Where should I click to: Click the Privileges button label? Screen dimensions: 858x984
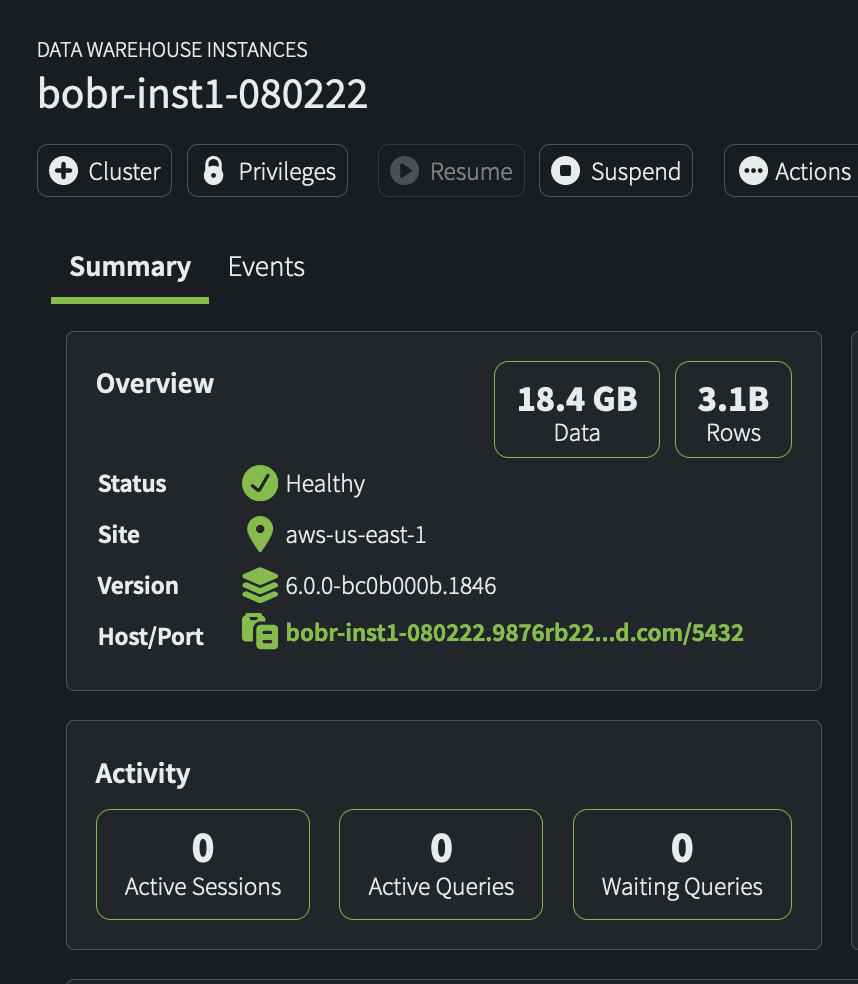tap(287, 171)
